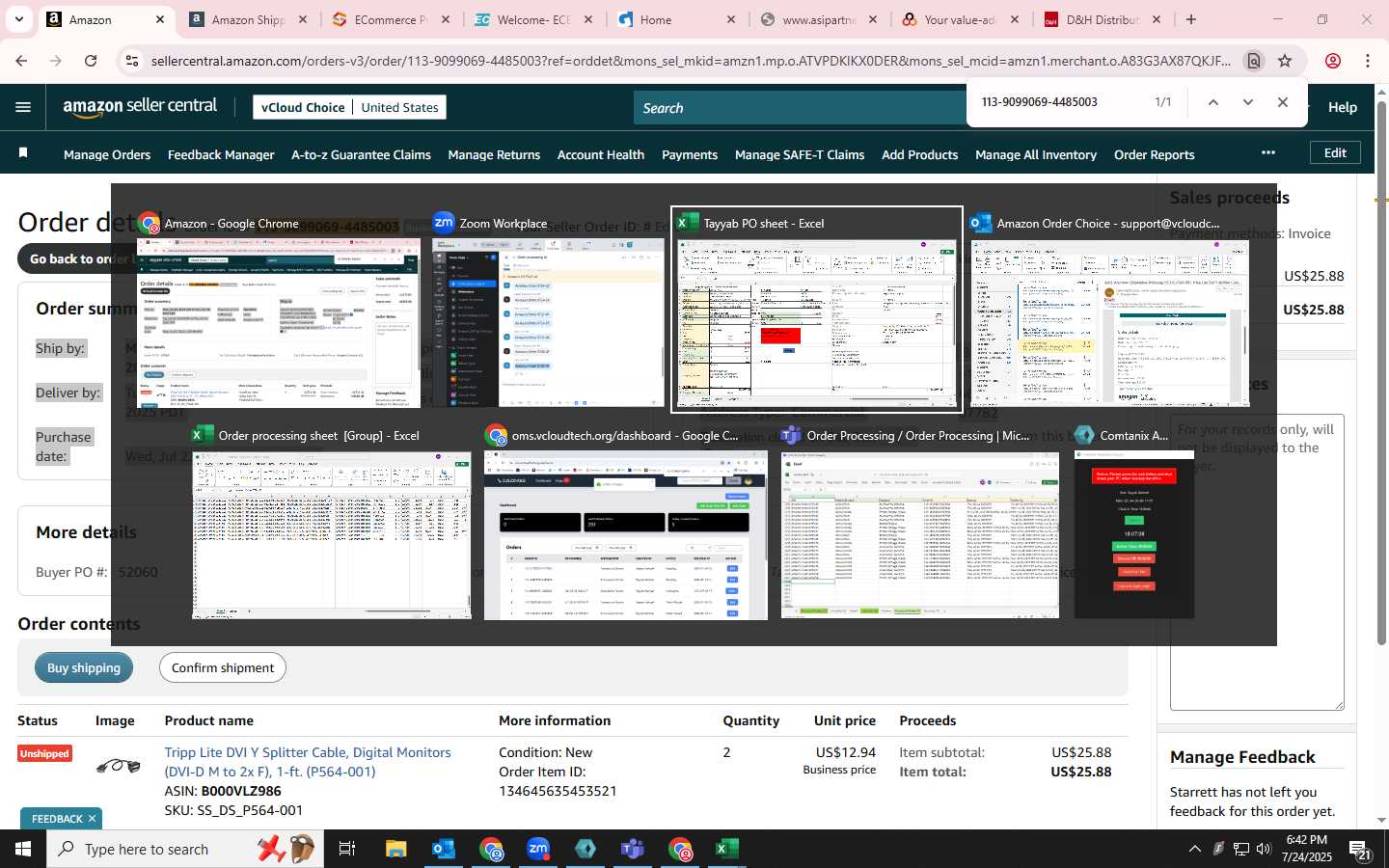Open Outlook from the taskbar
The image size is (1389, 868).
click(x=444, y=849)
